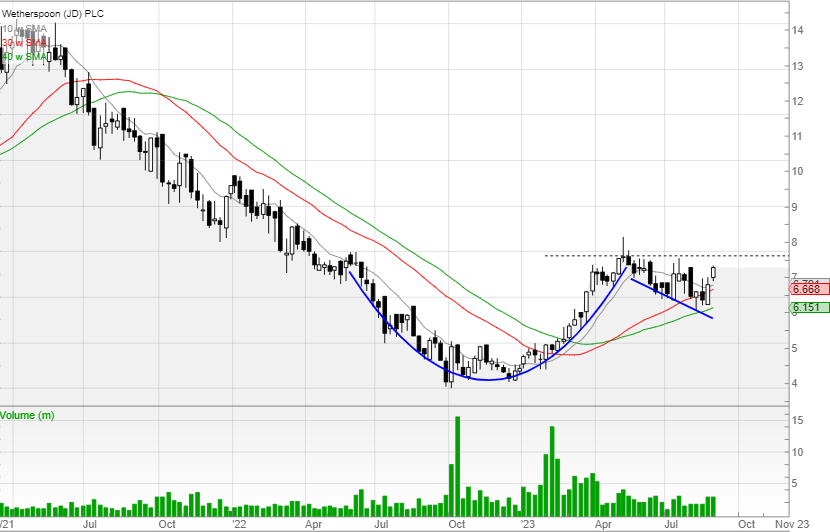Click the Volume (m) panel label
The image size is (830, 532).
27,415
